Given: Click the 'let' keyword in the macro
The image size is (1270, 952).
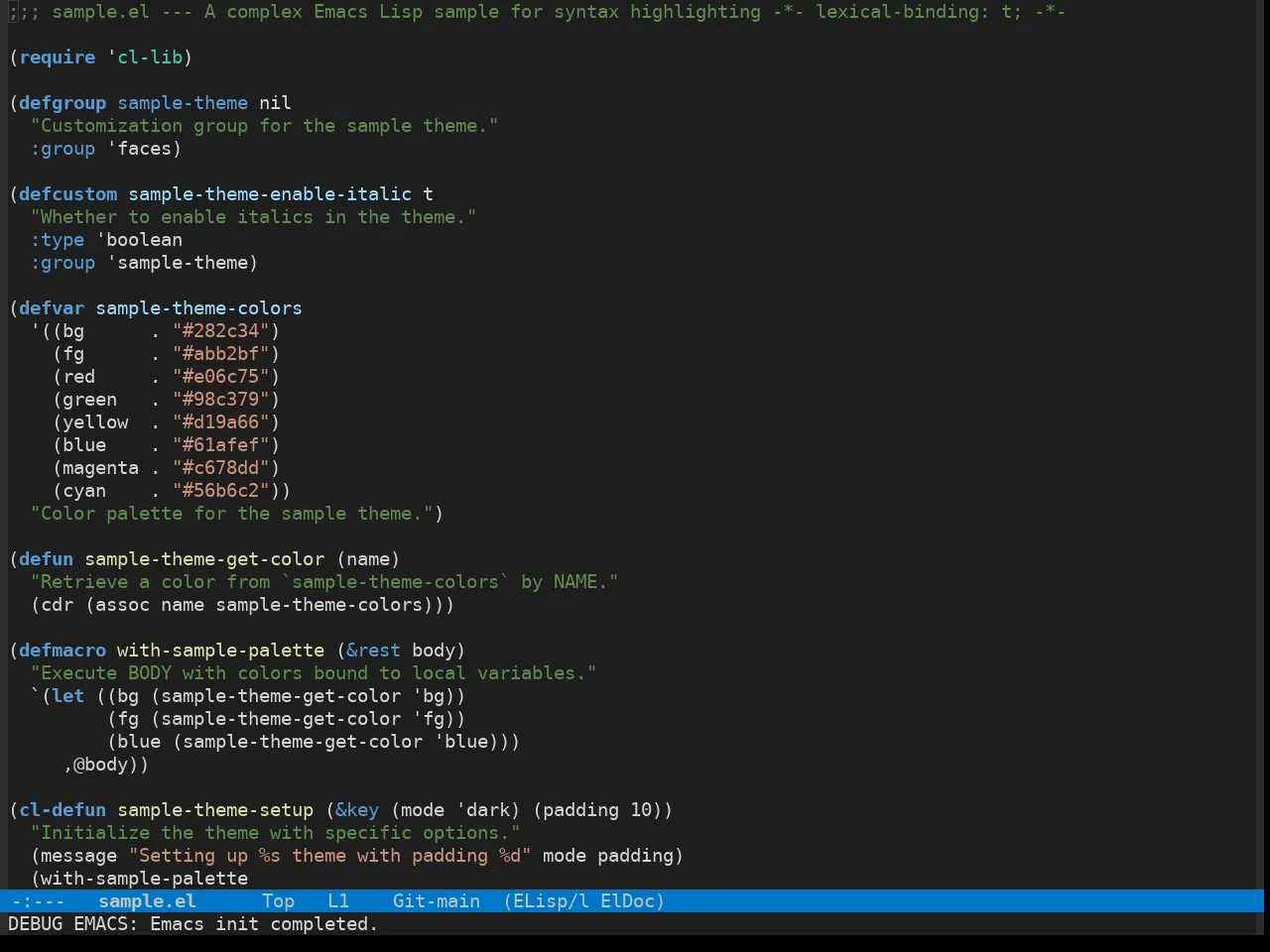Looking at the screenshot, I should tap(68, 695).
